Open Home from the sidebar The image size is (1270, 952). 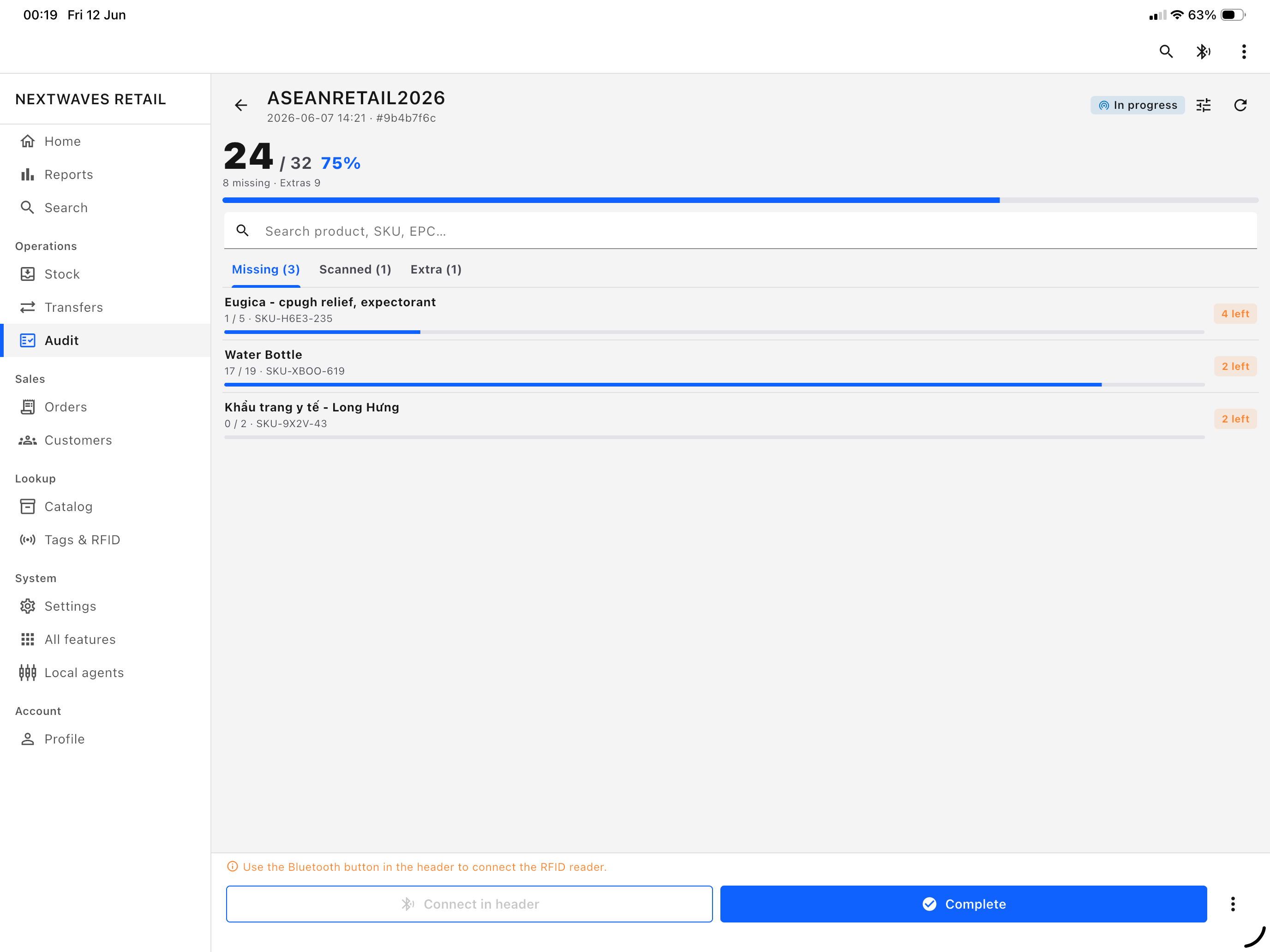click(x=106, y=141)
